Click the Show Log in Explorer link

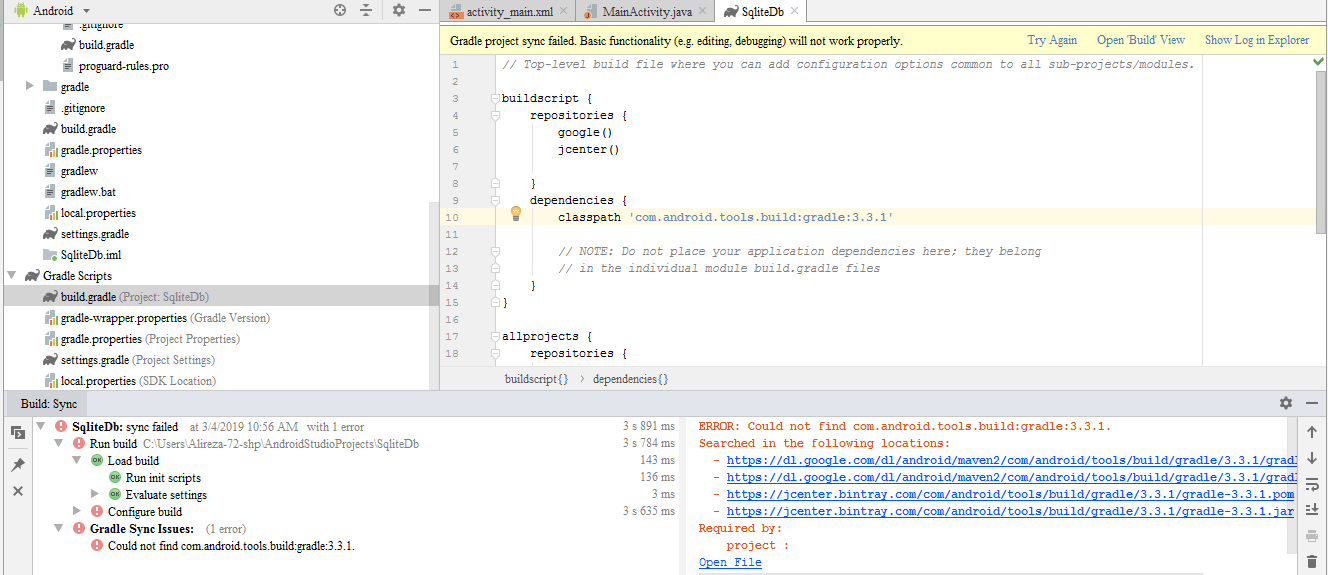[1257, 40]
